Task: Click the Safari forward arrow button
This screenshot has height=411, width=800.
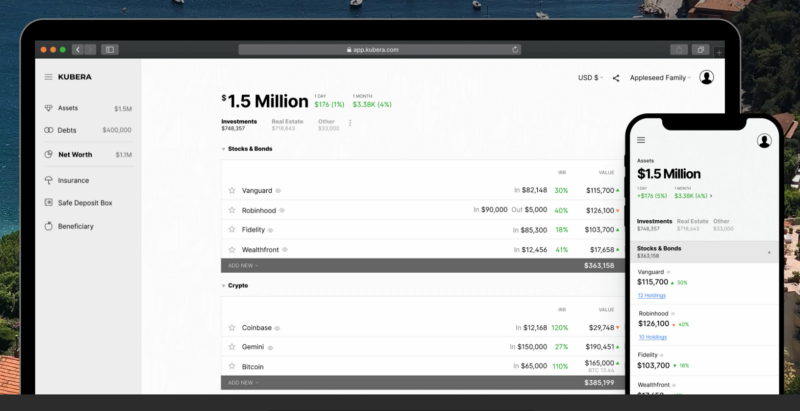Action: pyautogui.click(x=90, y=49)
